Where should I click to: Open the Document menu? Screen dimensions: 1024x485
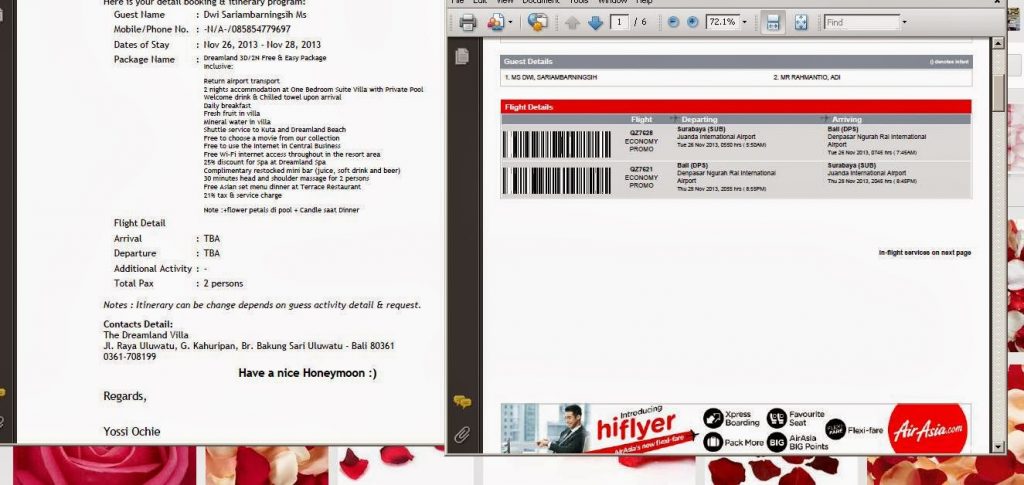pos(540,2)
